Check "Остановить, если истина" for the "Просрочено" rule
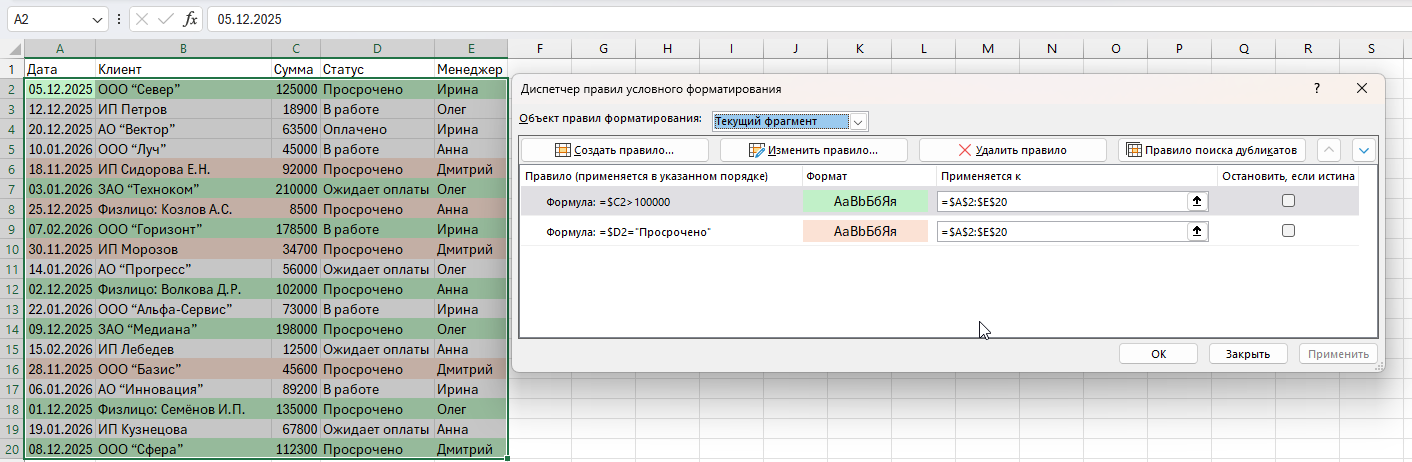This screenshot has height=462, width=1412. click(1288, 231)
